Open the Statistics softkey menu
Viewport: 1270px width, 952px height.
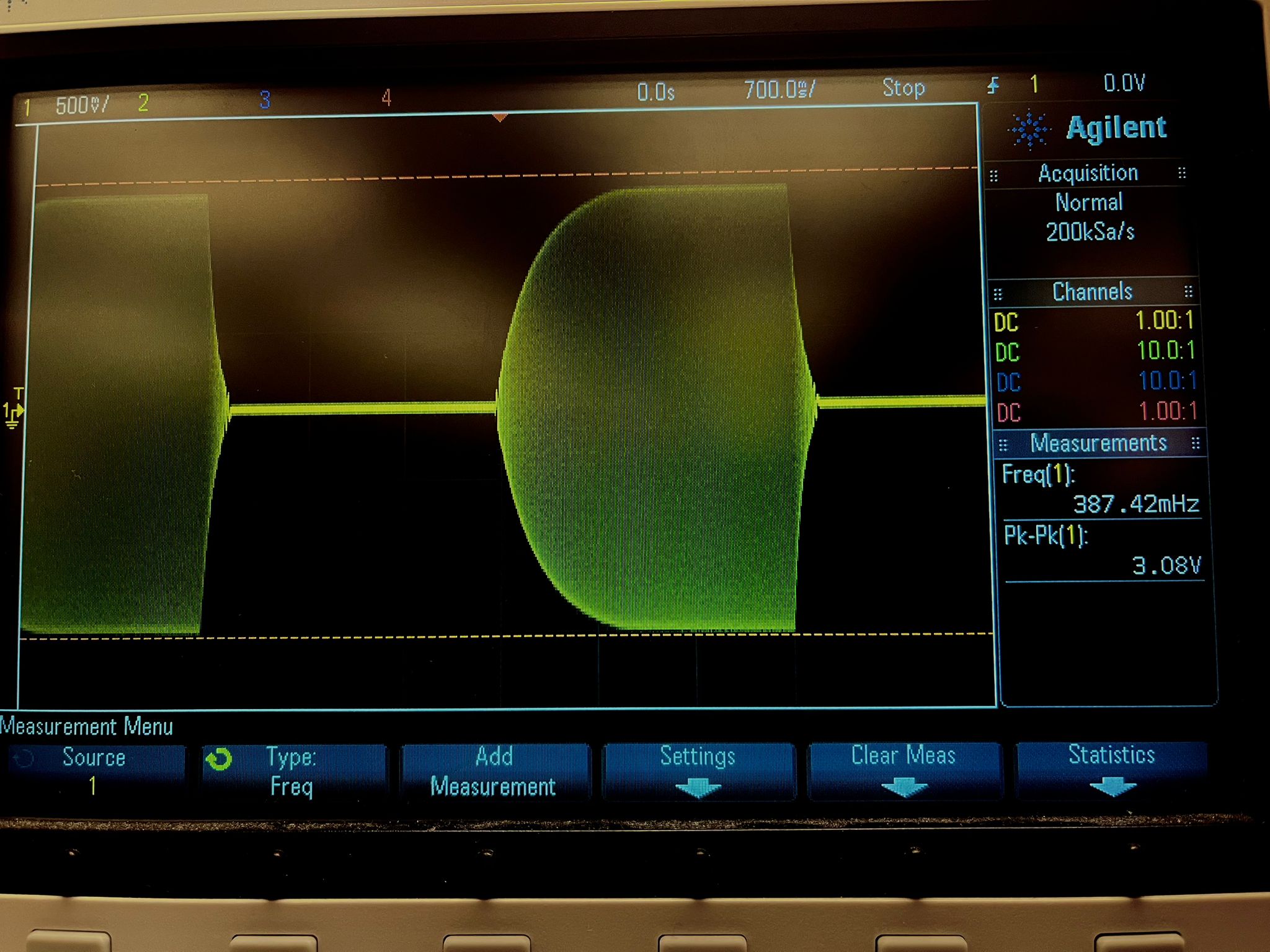coord(1111,770)
